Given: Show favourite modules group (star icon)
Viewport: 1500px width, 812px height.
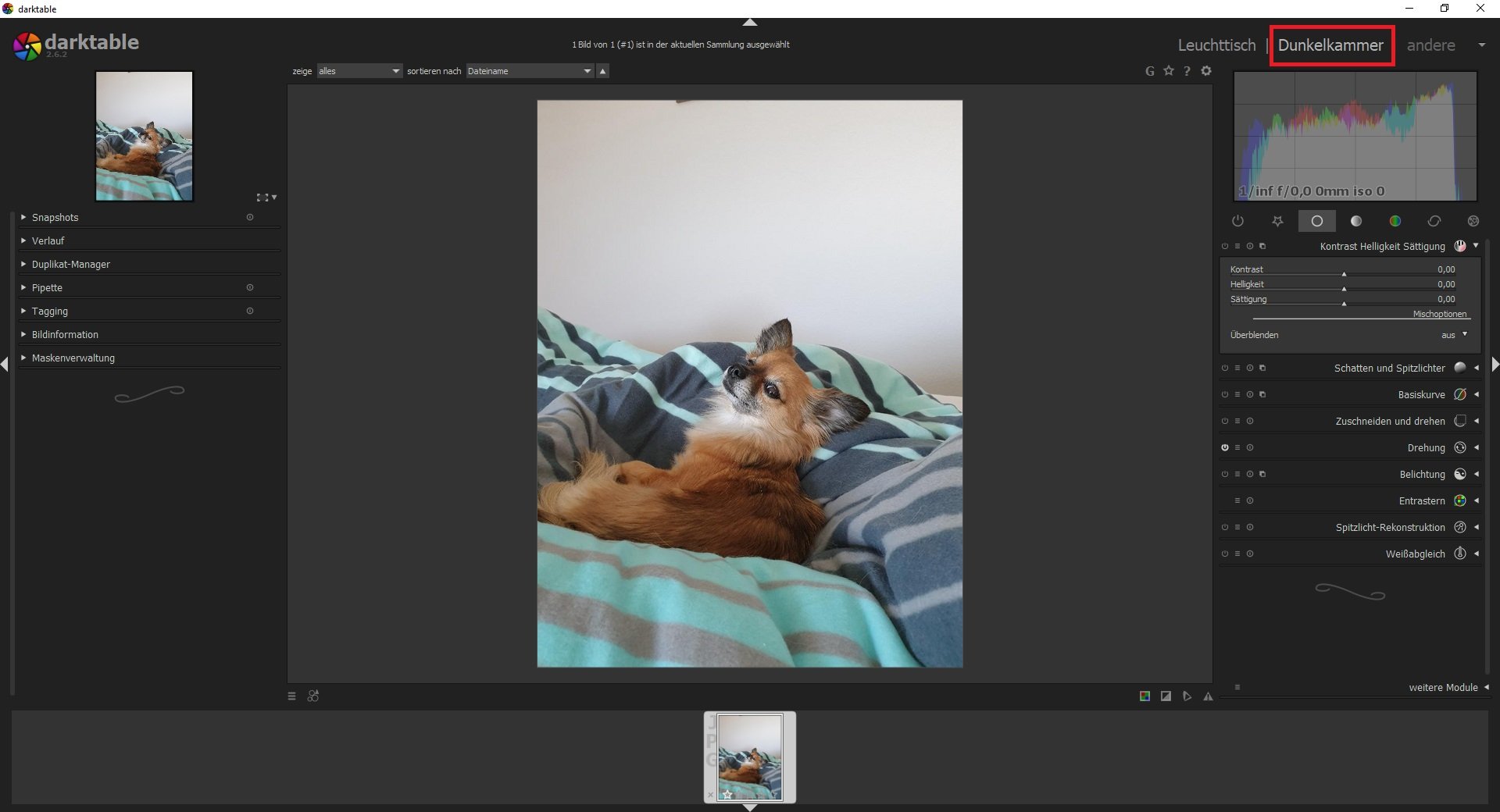Looking at the screenshot, I should [x=1277, y=221].
